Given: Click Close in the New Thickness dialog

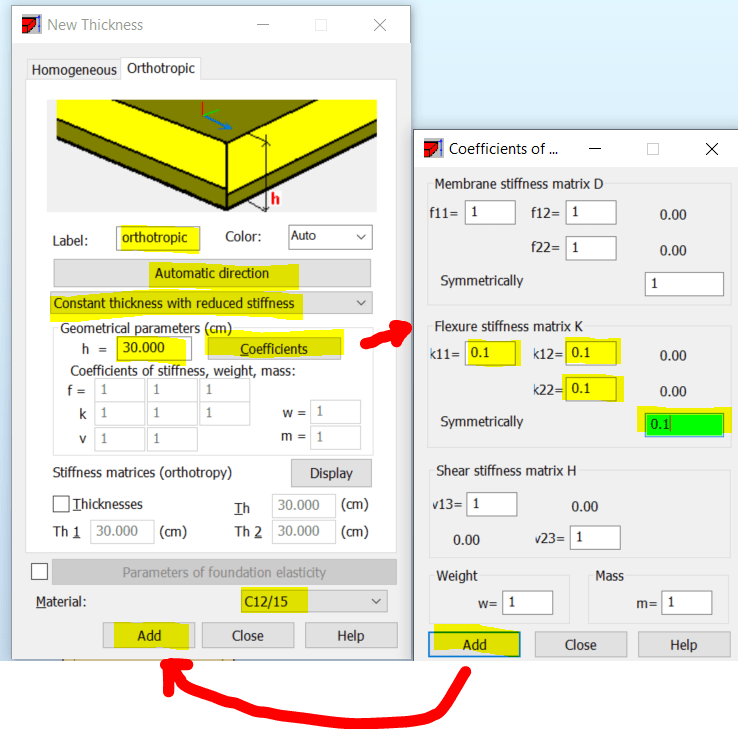Looking at the screenshot, I should click(248, 635).
